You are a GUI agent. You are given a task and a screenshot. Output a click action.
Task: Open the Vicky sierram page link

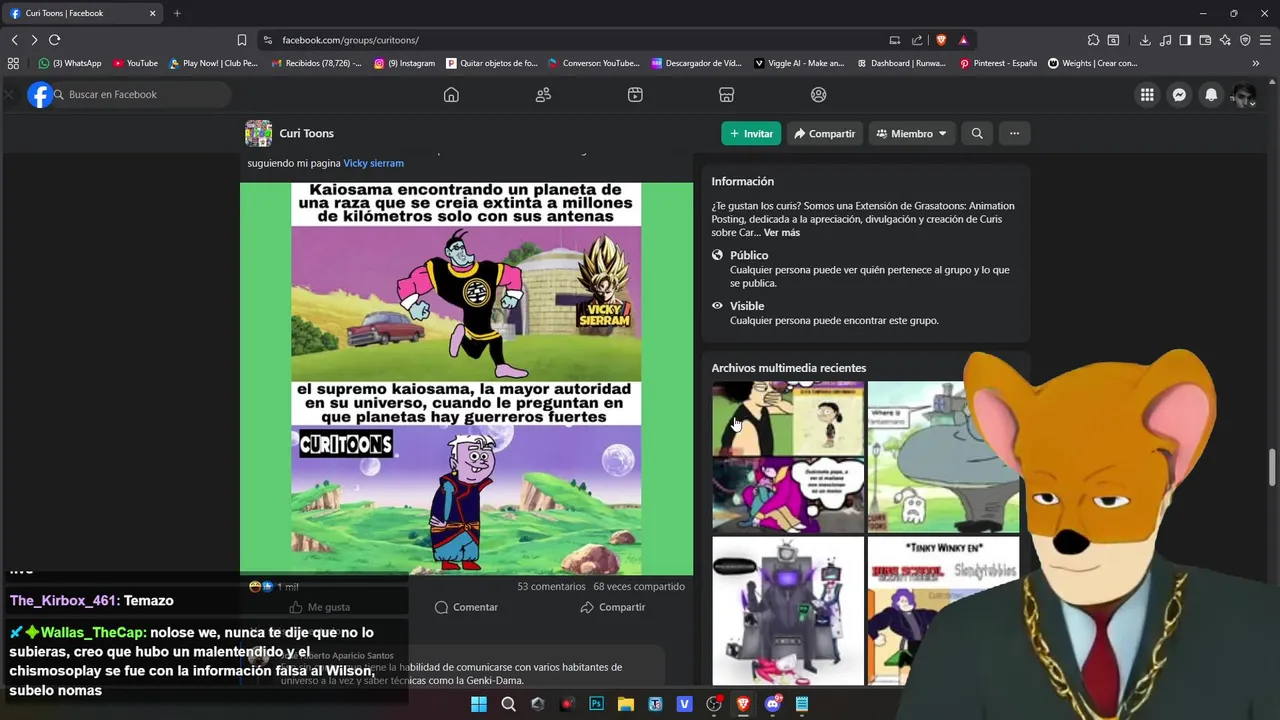(x=374, y=163)
